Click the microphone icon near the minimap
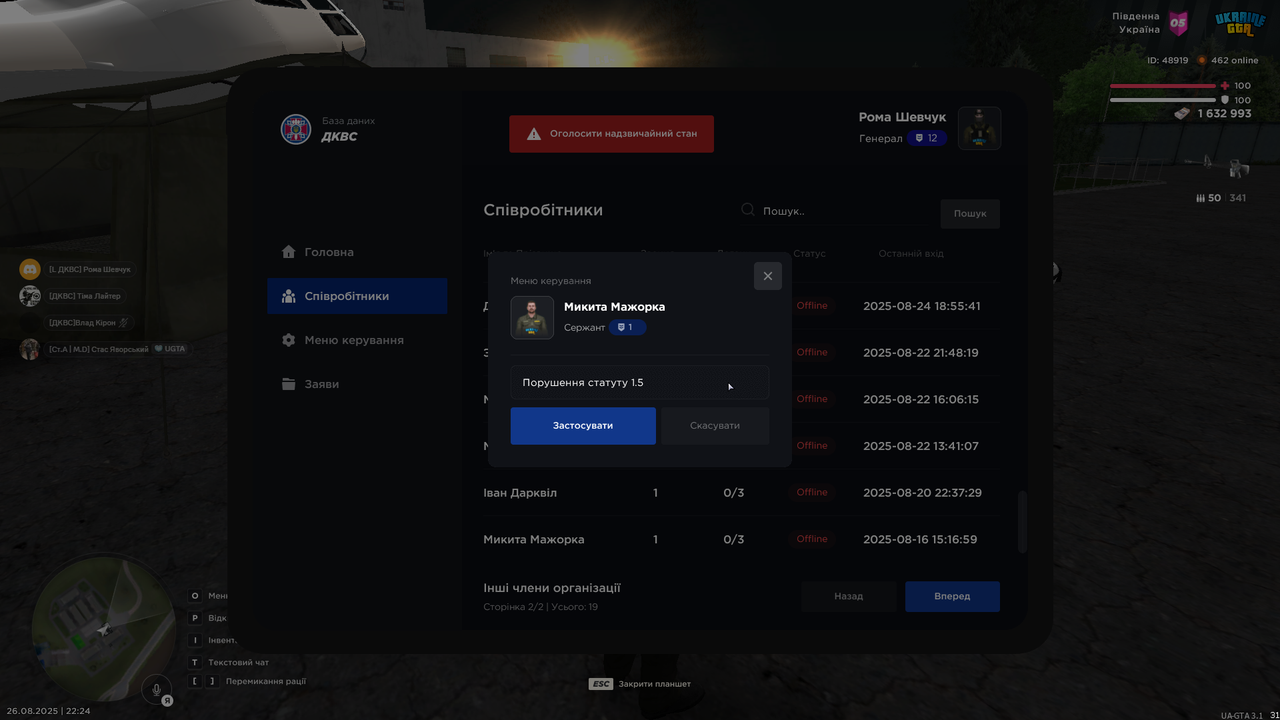The width and height of the screenshot is (1280, 720). click(155, 689)
